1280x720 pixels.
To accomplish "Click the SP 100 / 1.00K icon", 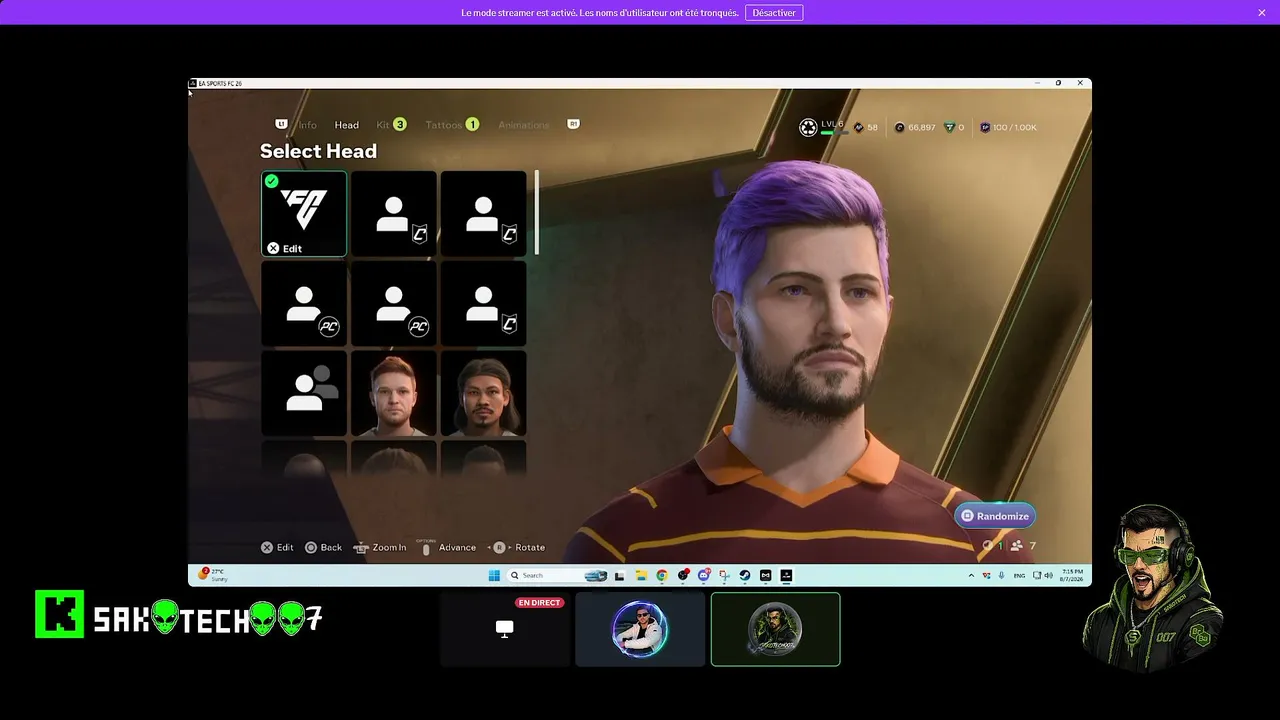I will pos(985,128).
